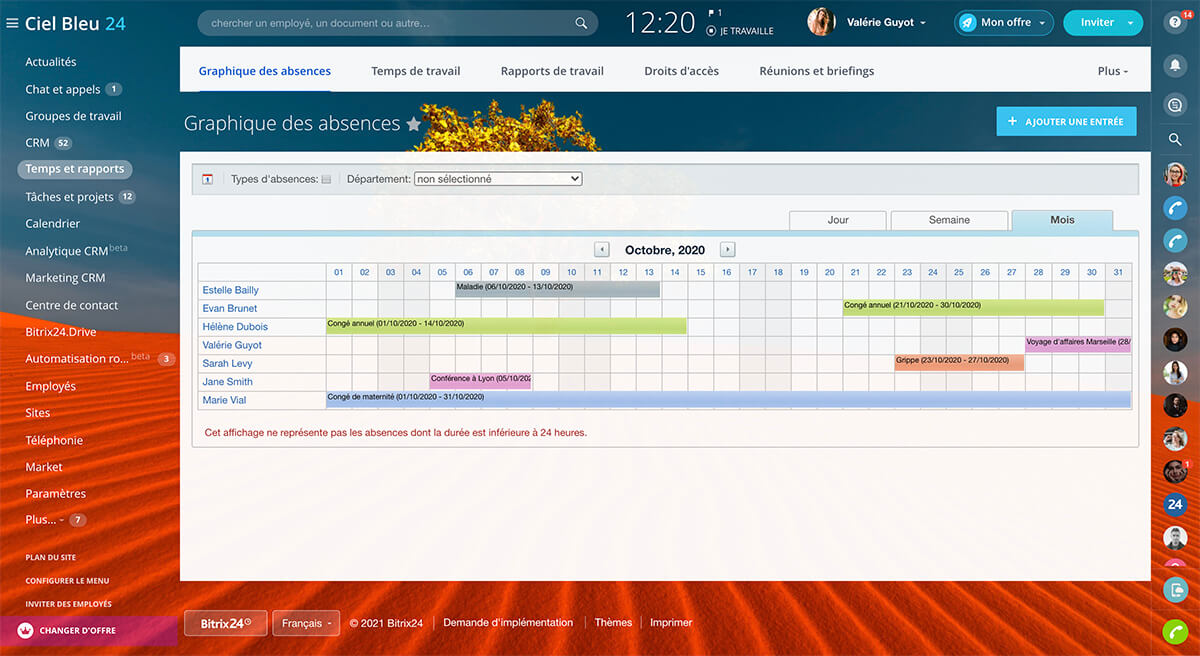Click the search magnifier in top search bar
This screenshot has height=656, width=1200.
coord(581,23)
